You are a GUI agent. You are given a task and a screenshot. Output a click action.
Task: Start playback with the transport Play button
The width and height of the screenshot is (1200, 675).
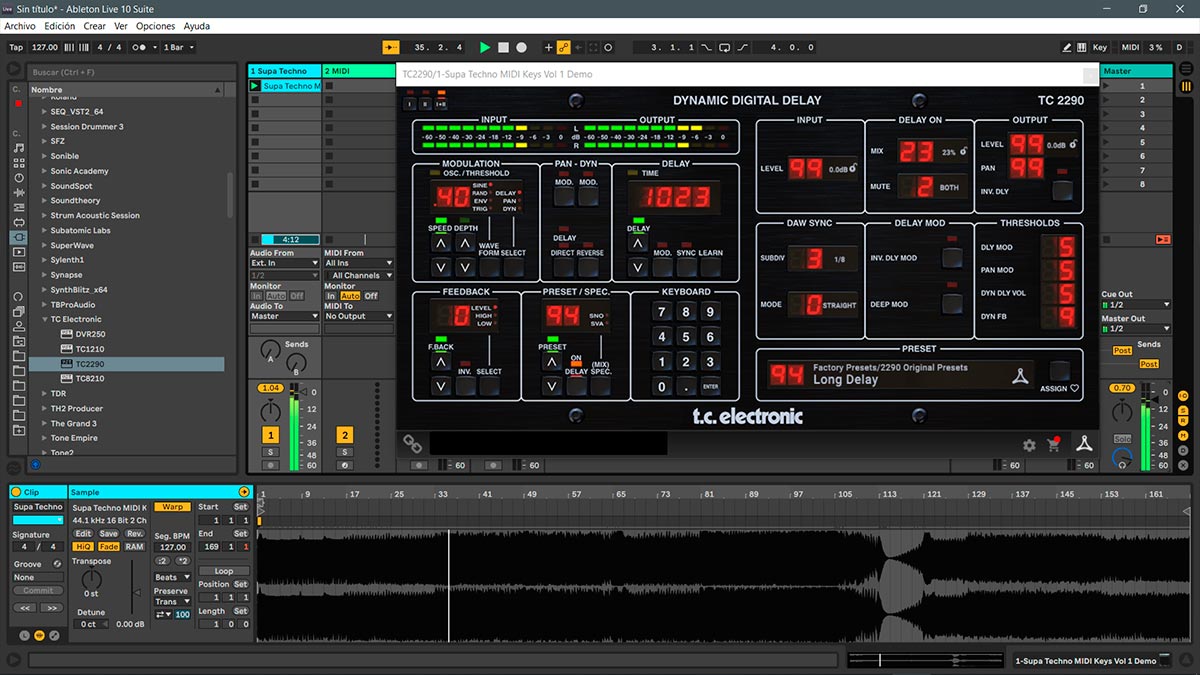485,47
